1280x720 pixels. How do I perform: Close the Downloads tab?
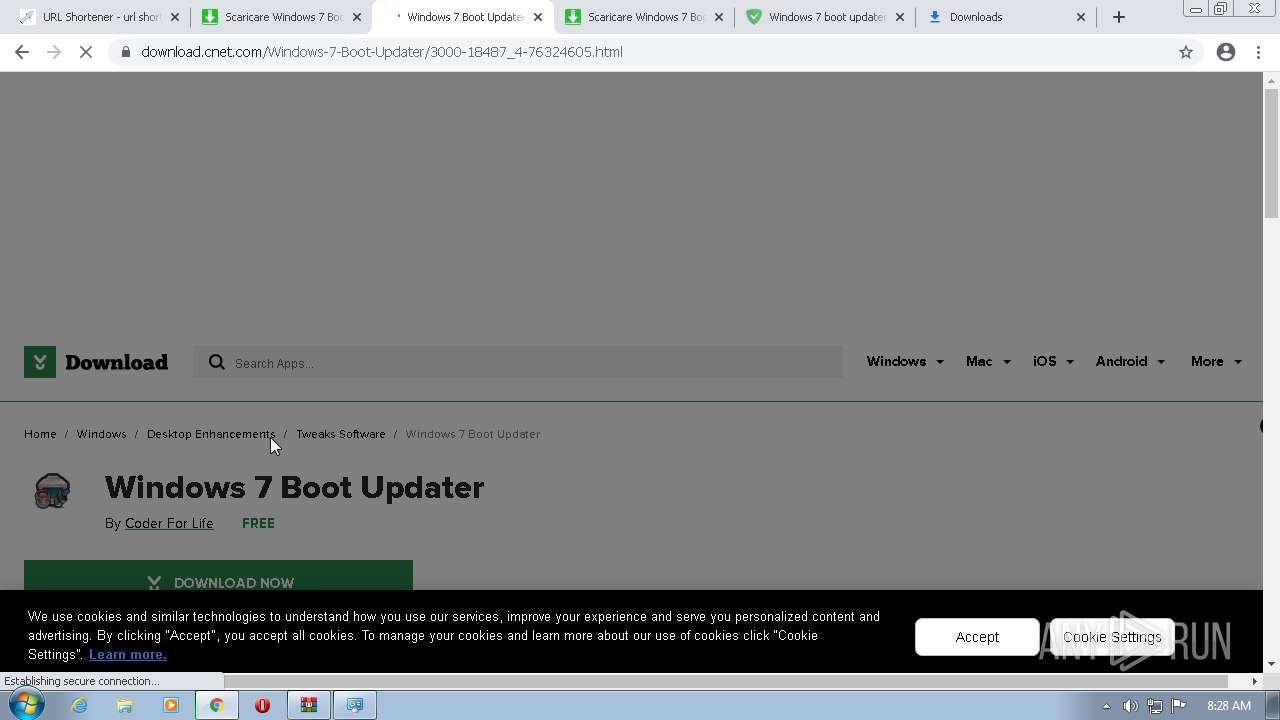(x=1081, y=17)
